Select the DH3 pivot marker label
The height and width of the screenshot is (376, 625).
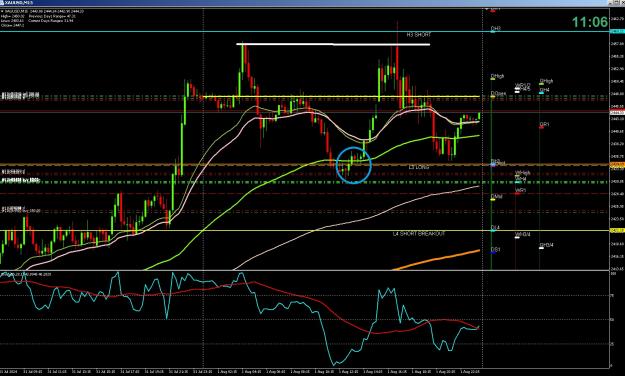point(495,29)
